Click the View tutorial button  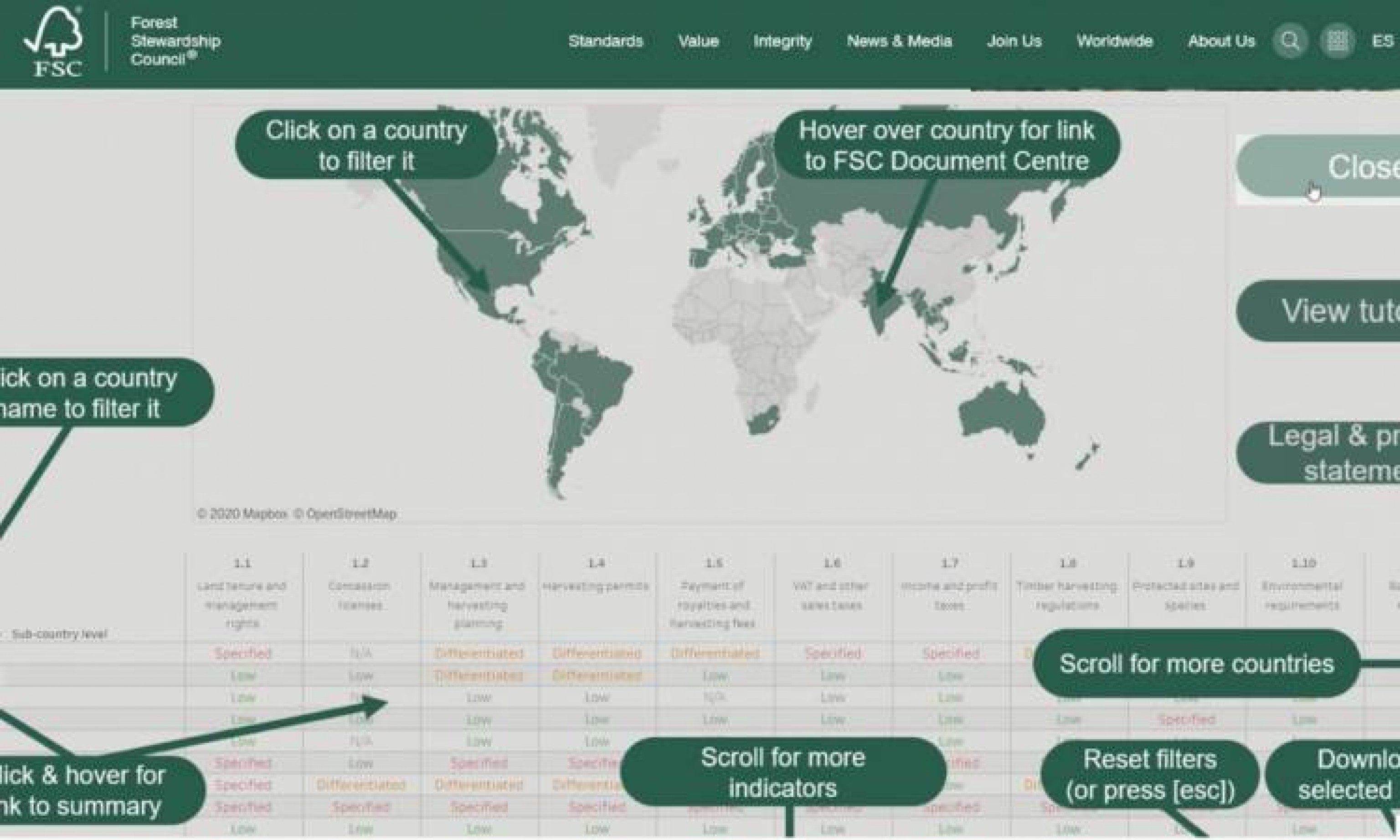(x=1347, y=311)
